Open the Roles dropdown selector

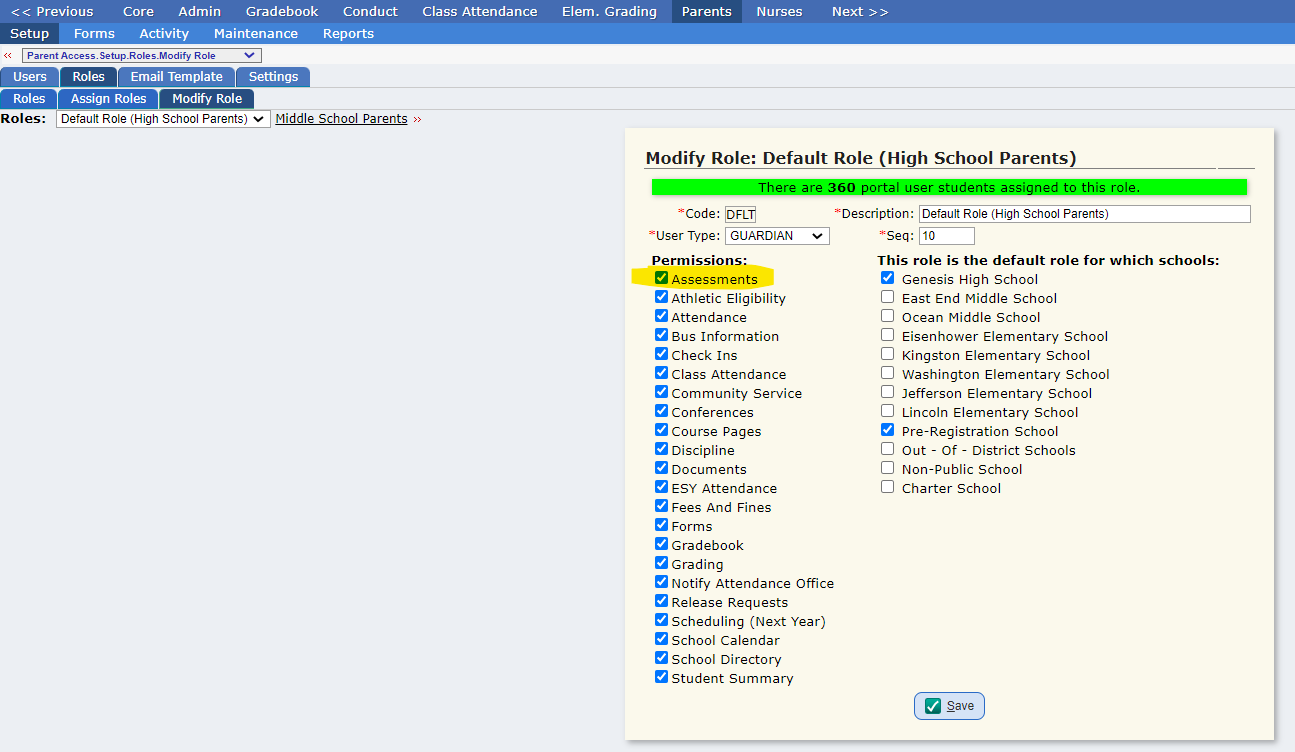coord(162,118)
